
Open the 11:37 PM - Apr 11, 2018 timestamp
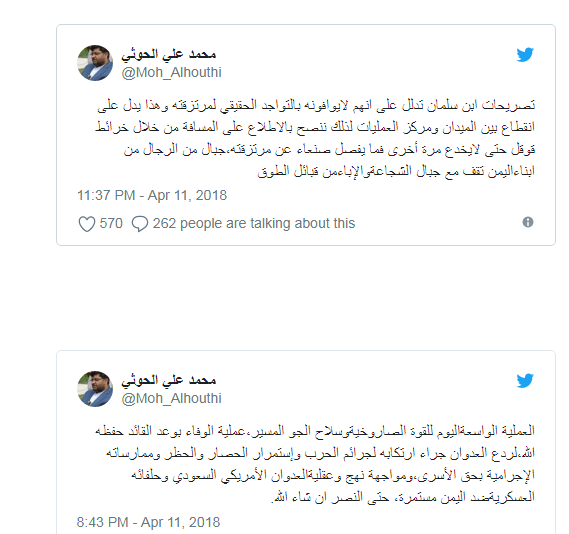(152, 196)
